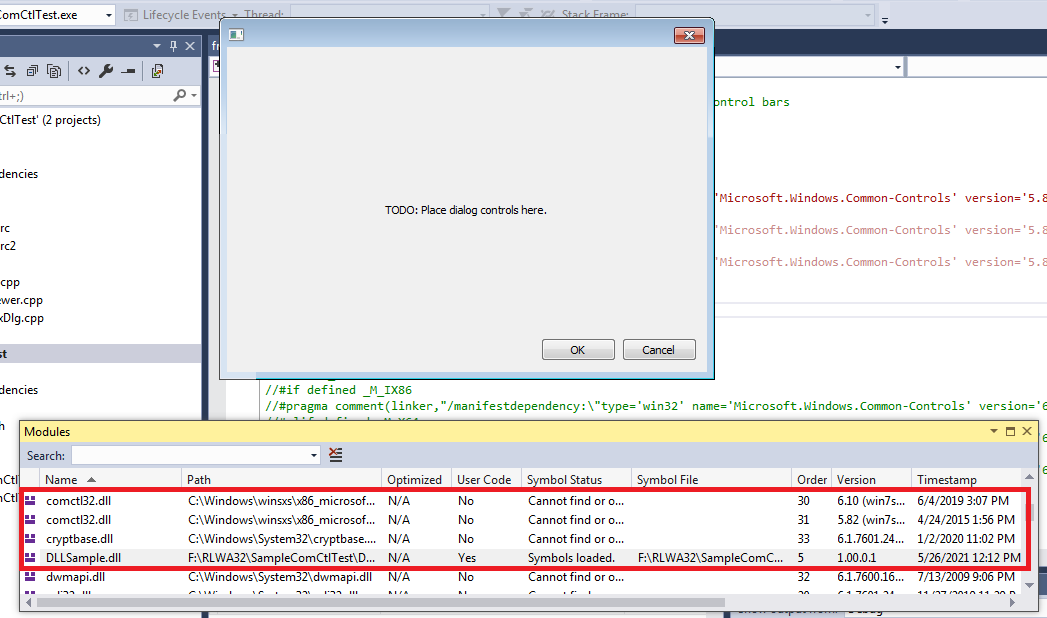Sort Modules by Order column header
This screenshot has height=618, width=1047.
click(811, 480)
